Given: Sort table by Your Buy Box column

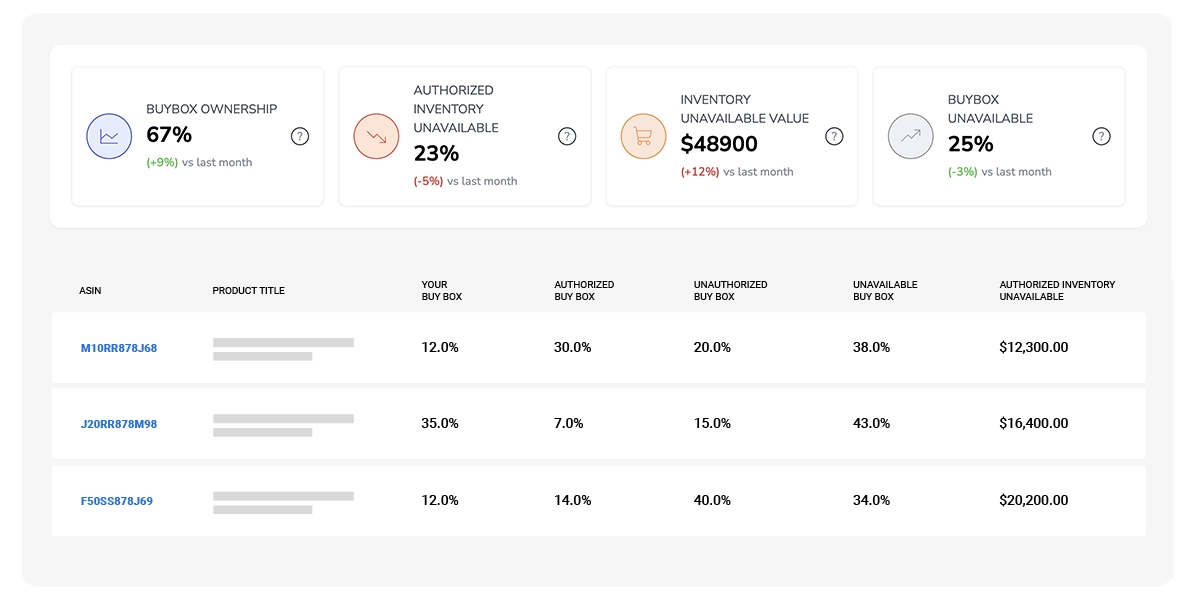Looking at the screenshot, I should tap(440, 290).
